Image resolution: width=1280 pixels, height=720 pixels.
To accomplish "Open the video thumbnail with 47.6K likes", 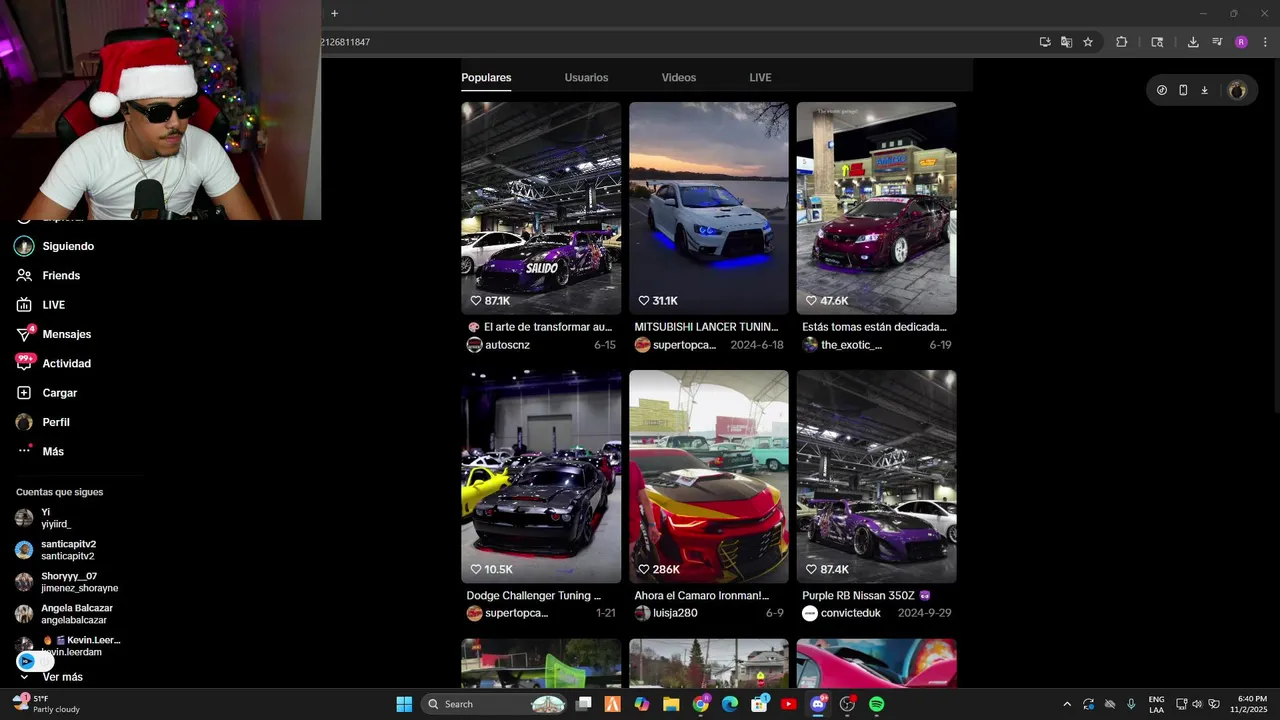I will (x=876, y=208).
